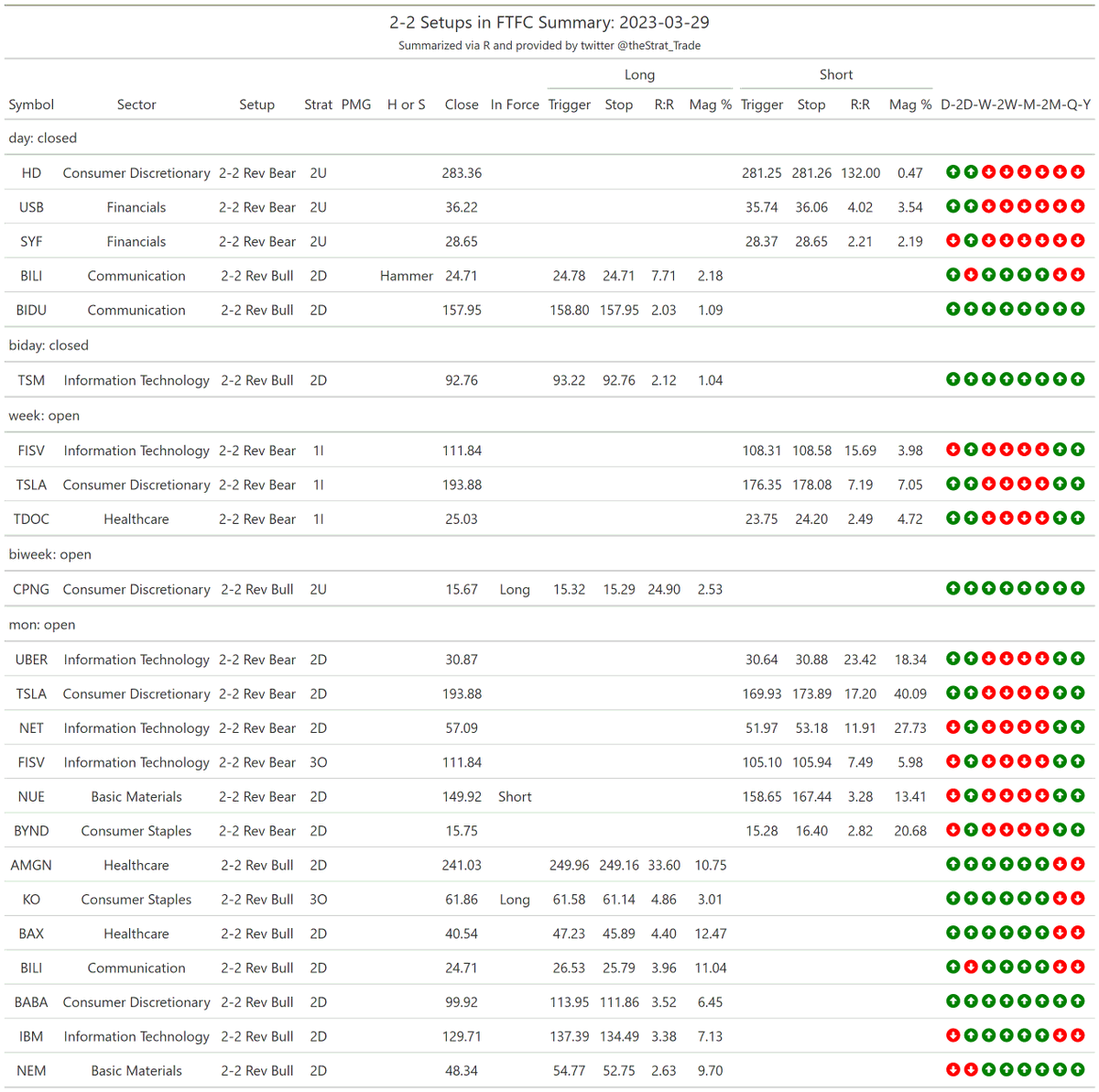Click the daily (D) arrow in USB row

(953, 206)
